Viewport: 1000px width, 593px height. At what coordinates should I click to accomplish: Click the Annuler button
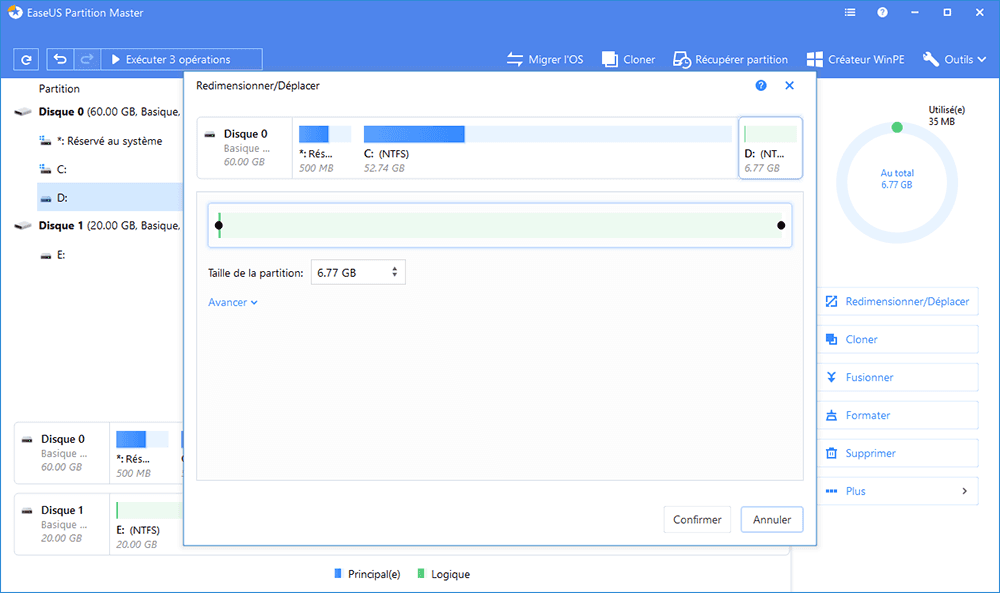(771, 519)
